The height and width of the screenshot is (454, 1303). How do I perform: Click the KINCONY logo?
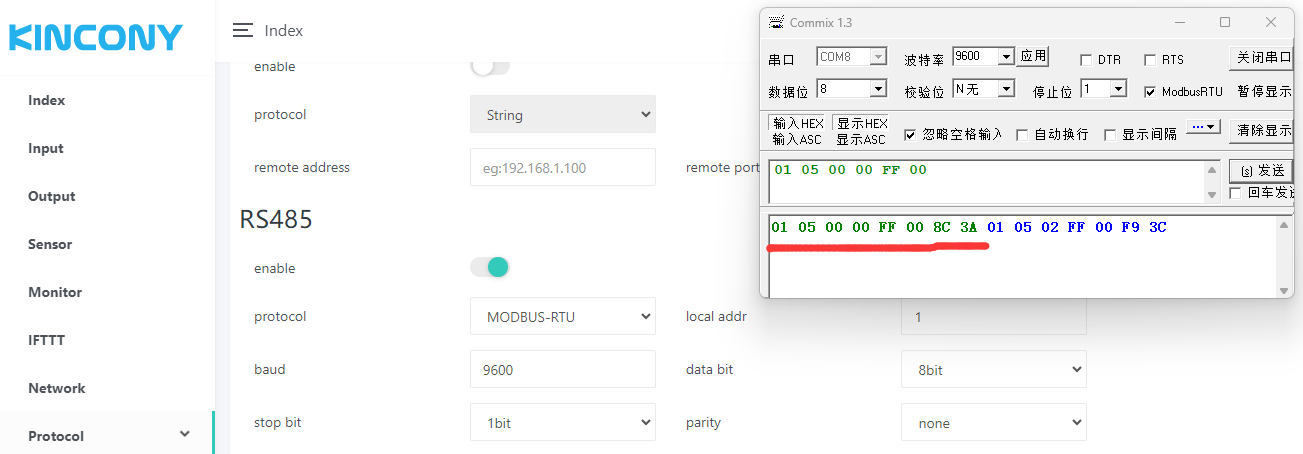pyautogui.click(x=96, y=38)
